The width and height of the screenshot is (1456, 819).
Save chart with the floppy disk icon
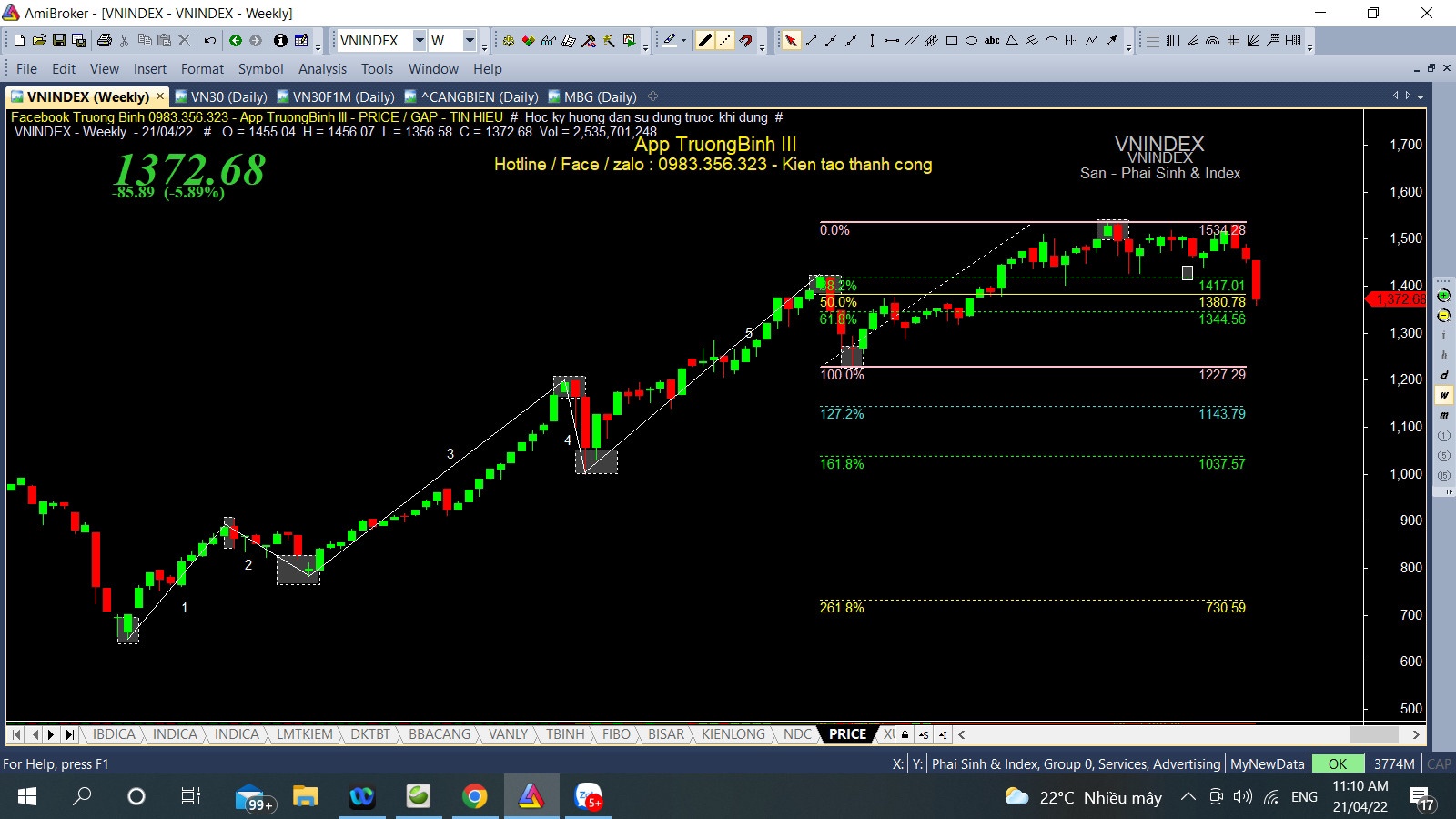click(x=59, y=40)
